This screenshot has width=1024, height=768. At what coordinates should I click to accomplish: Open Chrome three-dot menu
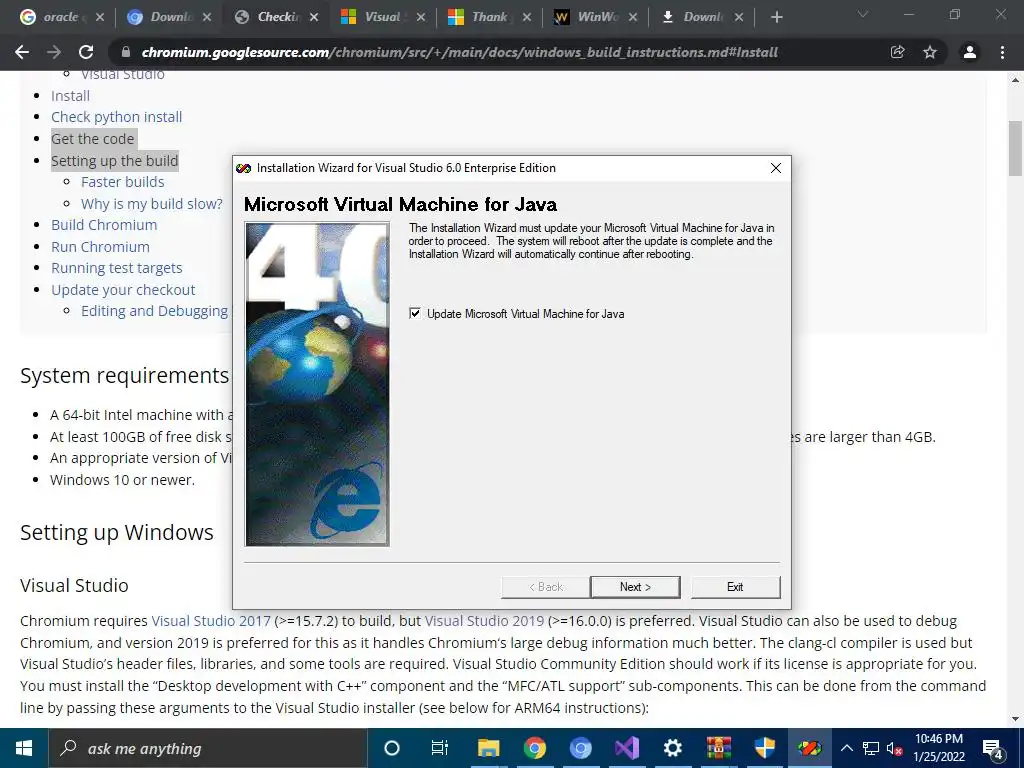(x=1002, y=52)
